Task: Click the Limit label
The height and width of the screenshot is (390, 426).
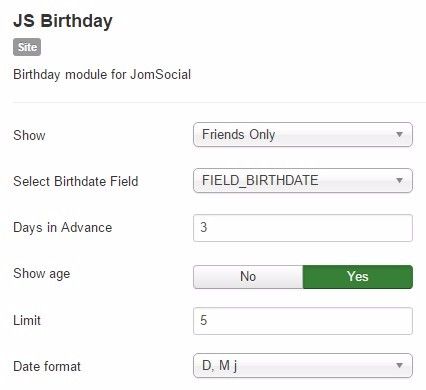Action: click(x=27, y=320)
